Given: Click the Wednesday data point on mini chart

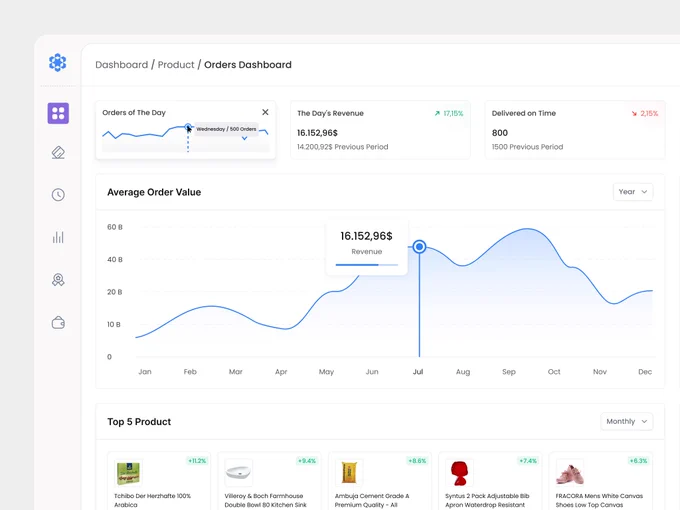Looking at the screenshot, I should 188,127.
